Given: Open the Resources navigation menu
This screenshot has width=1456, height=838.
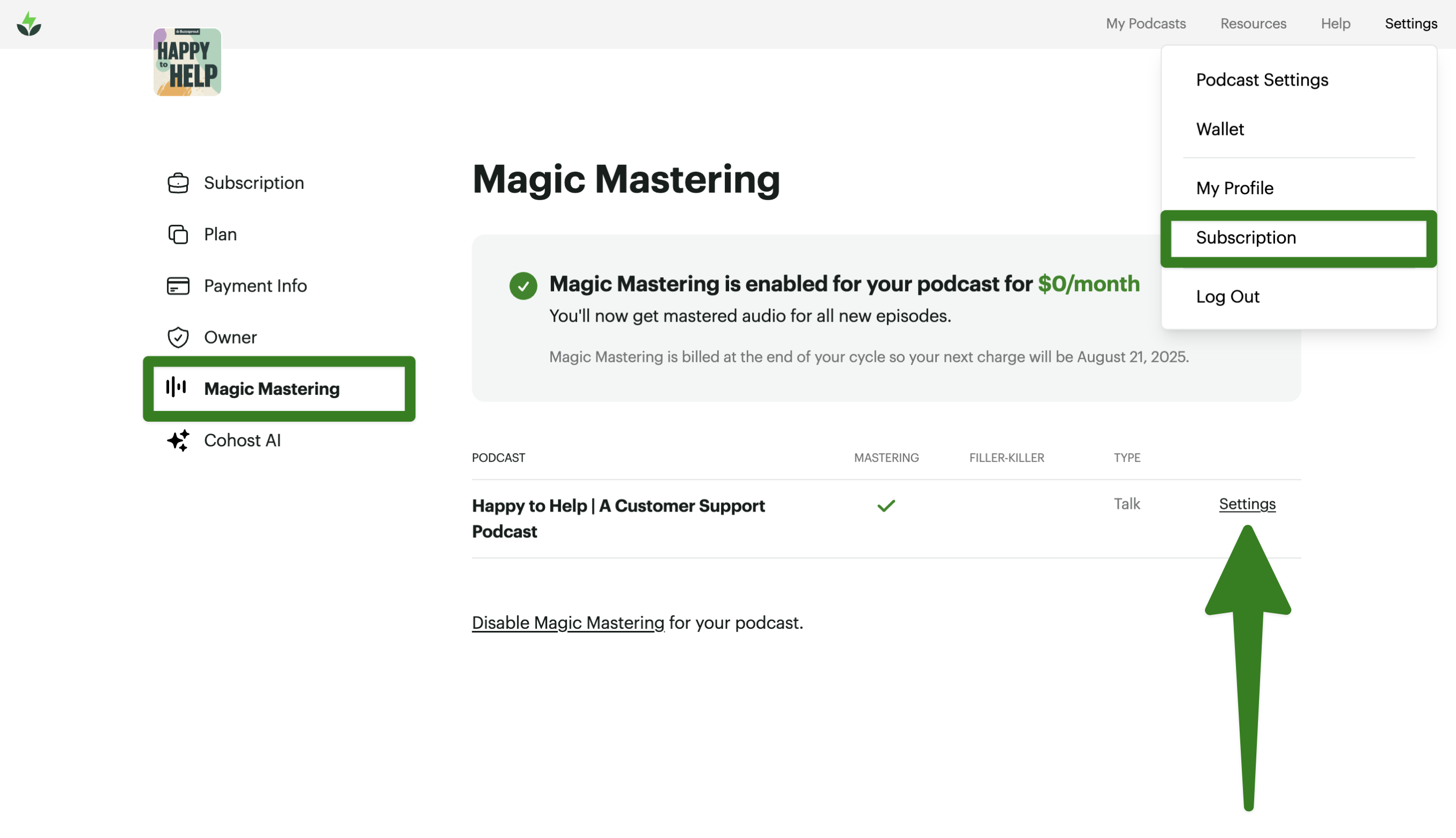Looking at the screenshot, I should pos(1253,24).
